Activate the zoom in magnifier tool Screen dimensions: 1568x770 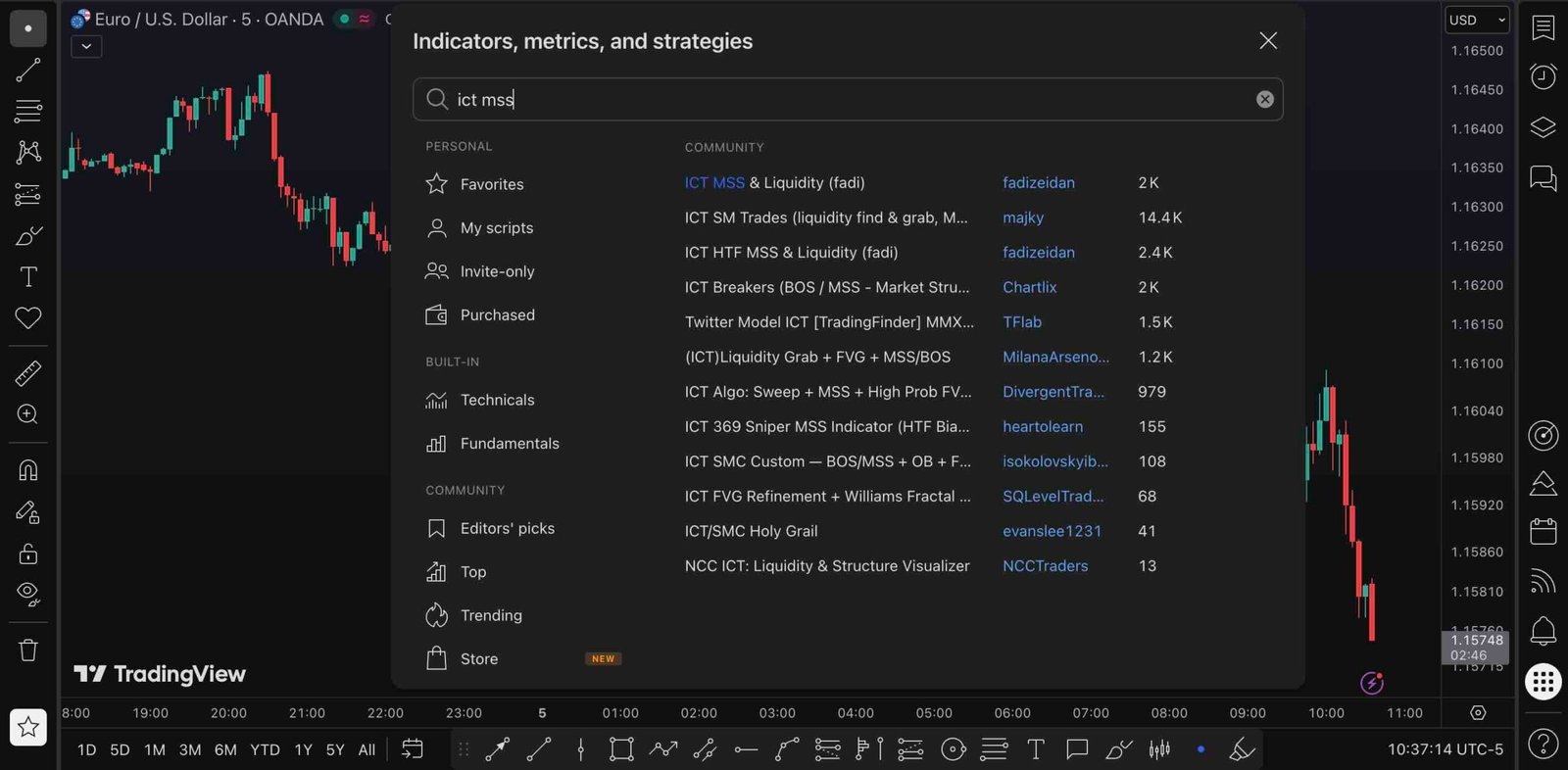click(x=28, y=414)
